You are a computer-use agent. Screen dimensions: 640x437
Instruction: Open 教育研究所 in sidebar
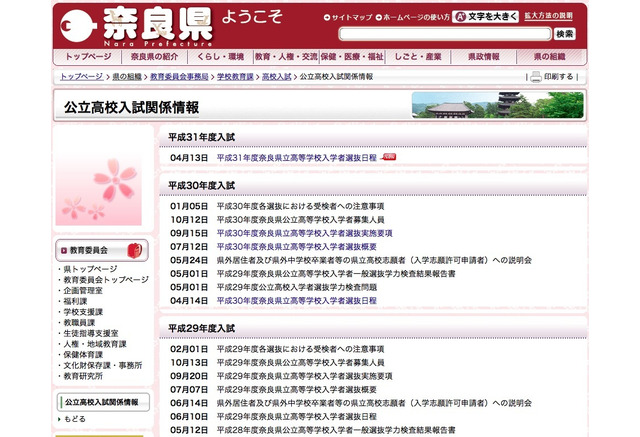(83, 376)
